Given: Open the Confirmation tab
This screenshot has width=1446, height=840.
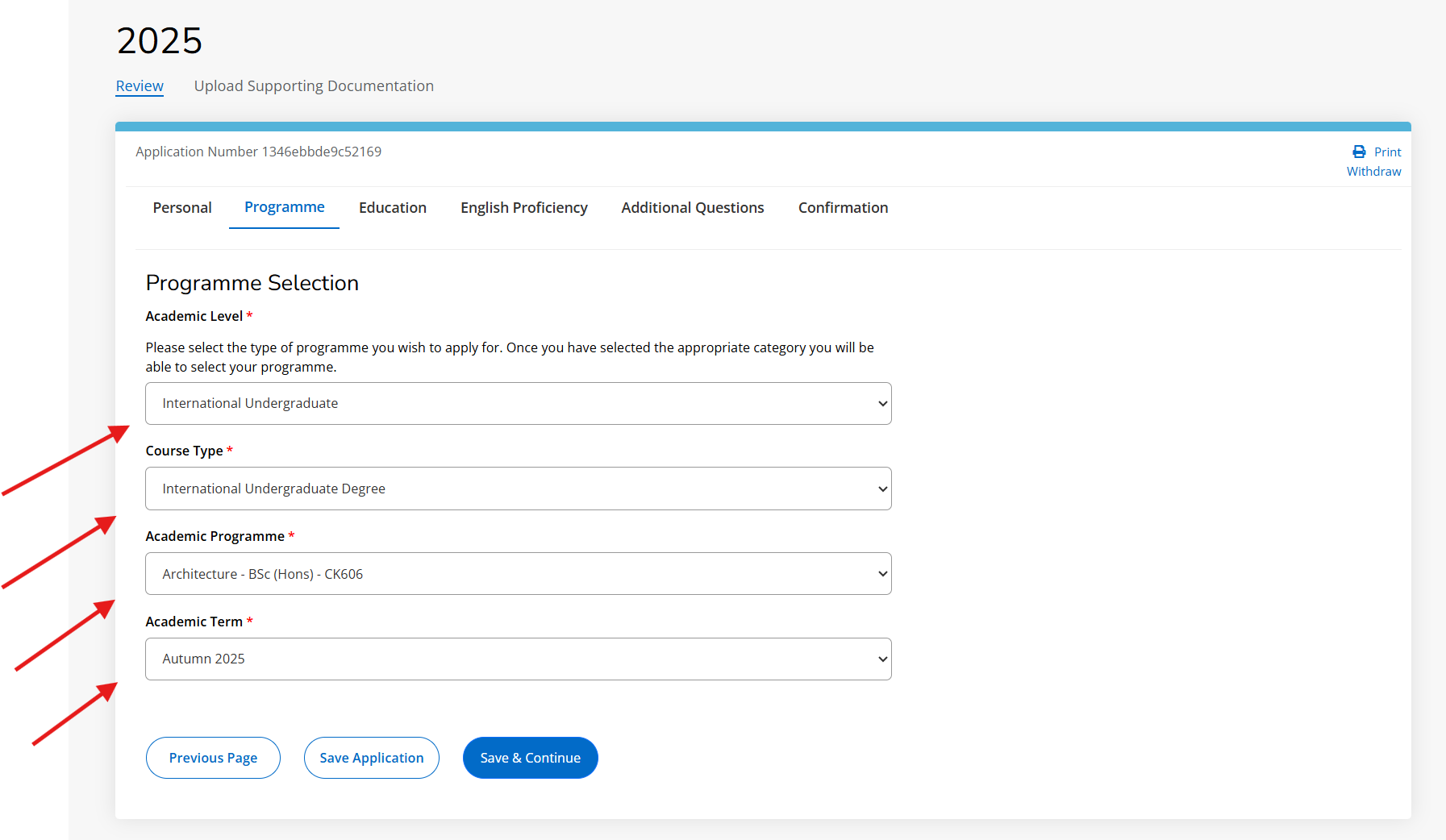Looking at the screenshot, I should [843, 208].
